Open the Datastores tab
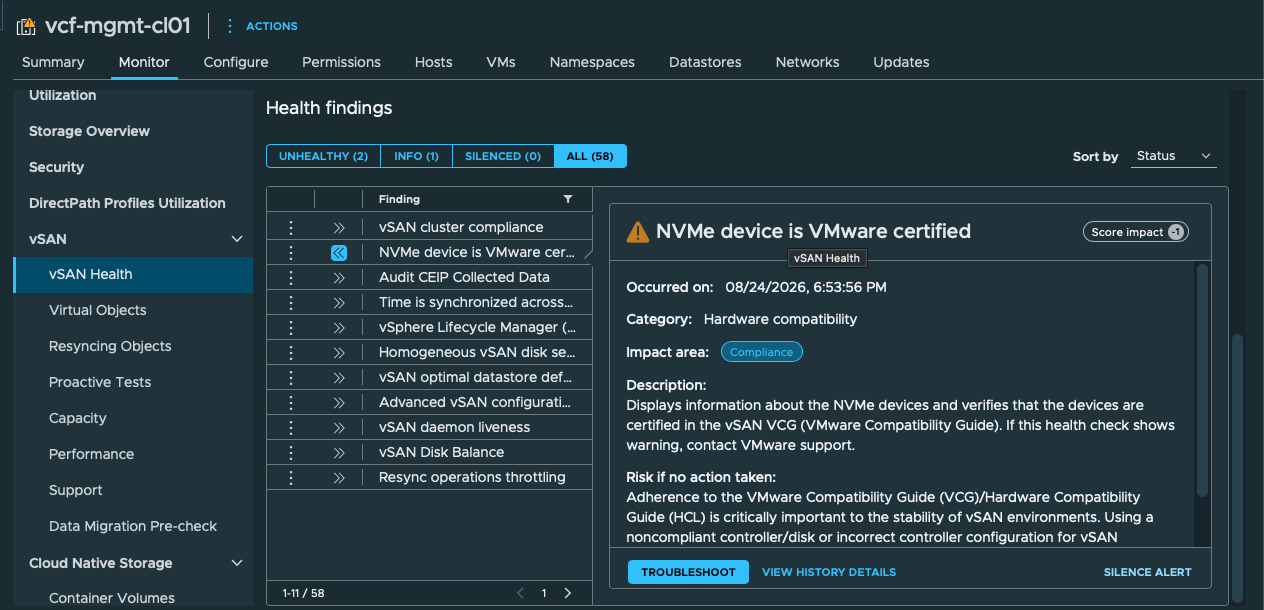 tap(705, 62)
